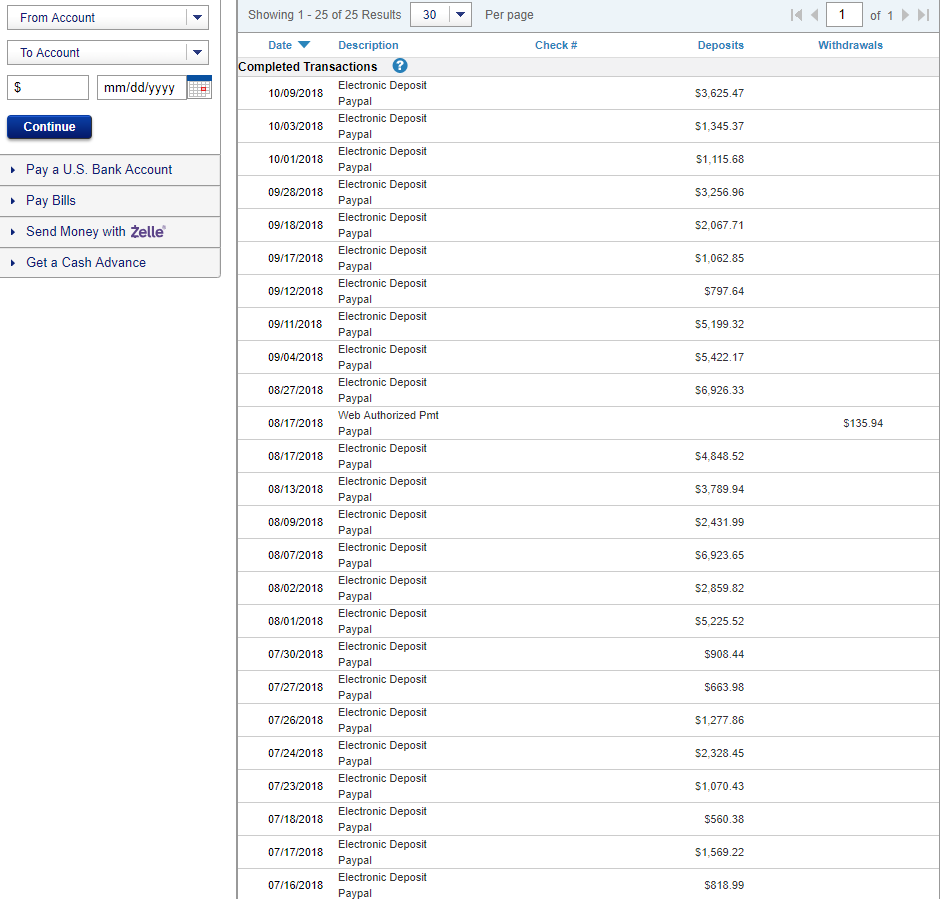Click the Completed Transactions heading
The width and height of the screenshot is (940, 899).
coord(308,67)
